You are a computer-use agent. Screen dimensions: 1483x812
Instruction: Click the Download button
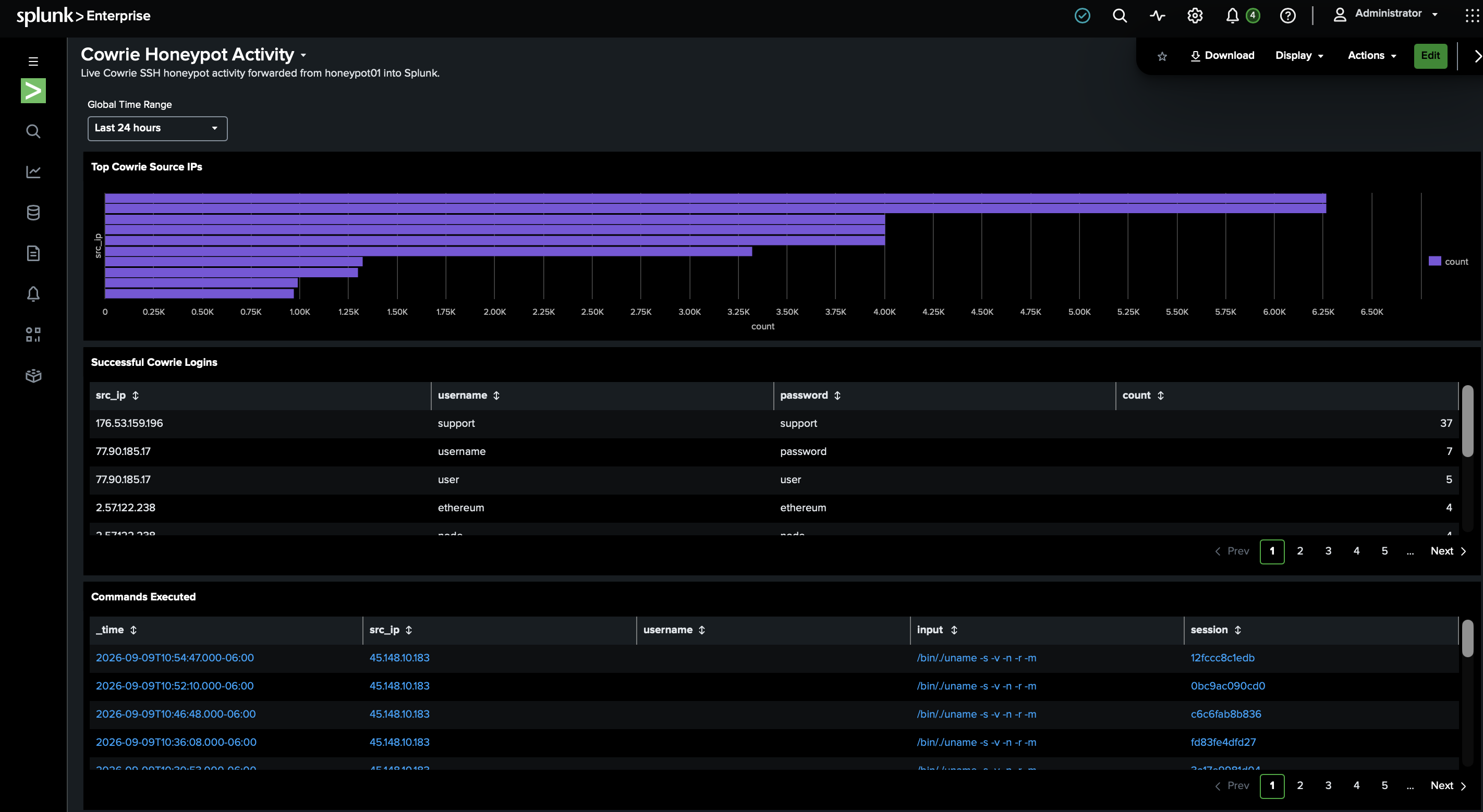pyautogui.click(x=1222, y=56)
